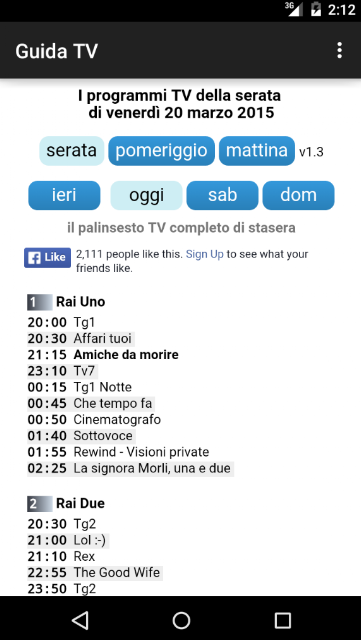This screenshot has height=640, width=361.
Task: Tap the Rai Uno channel number badge
Action: coord(40,302)
